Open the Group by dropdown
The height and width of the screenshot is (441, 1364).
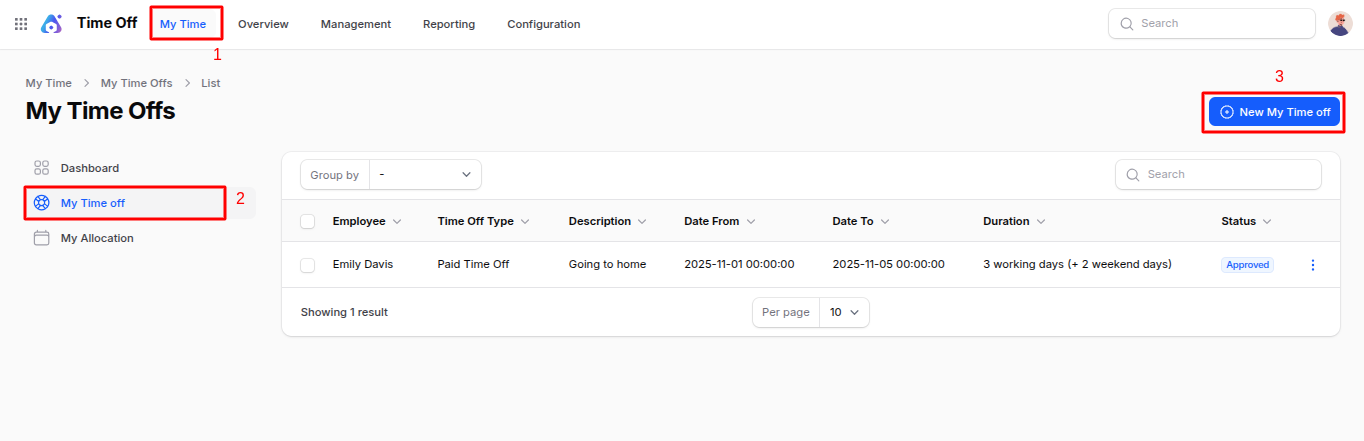click(x=425, y=175)
